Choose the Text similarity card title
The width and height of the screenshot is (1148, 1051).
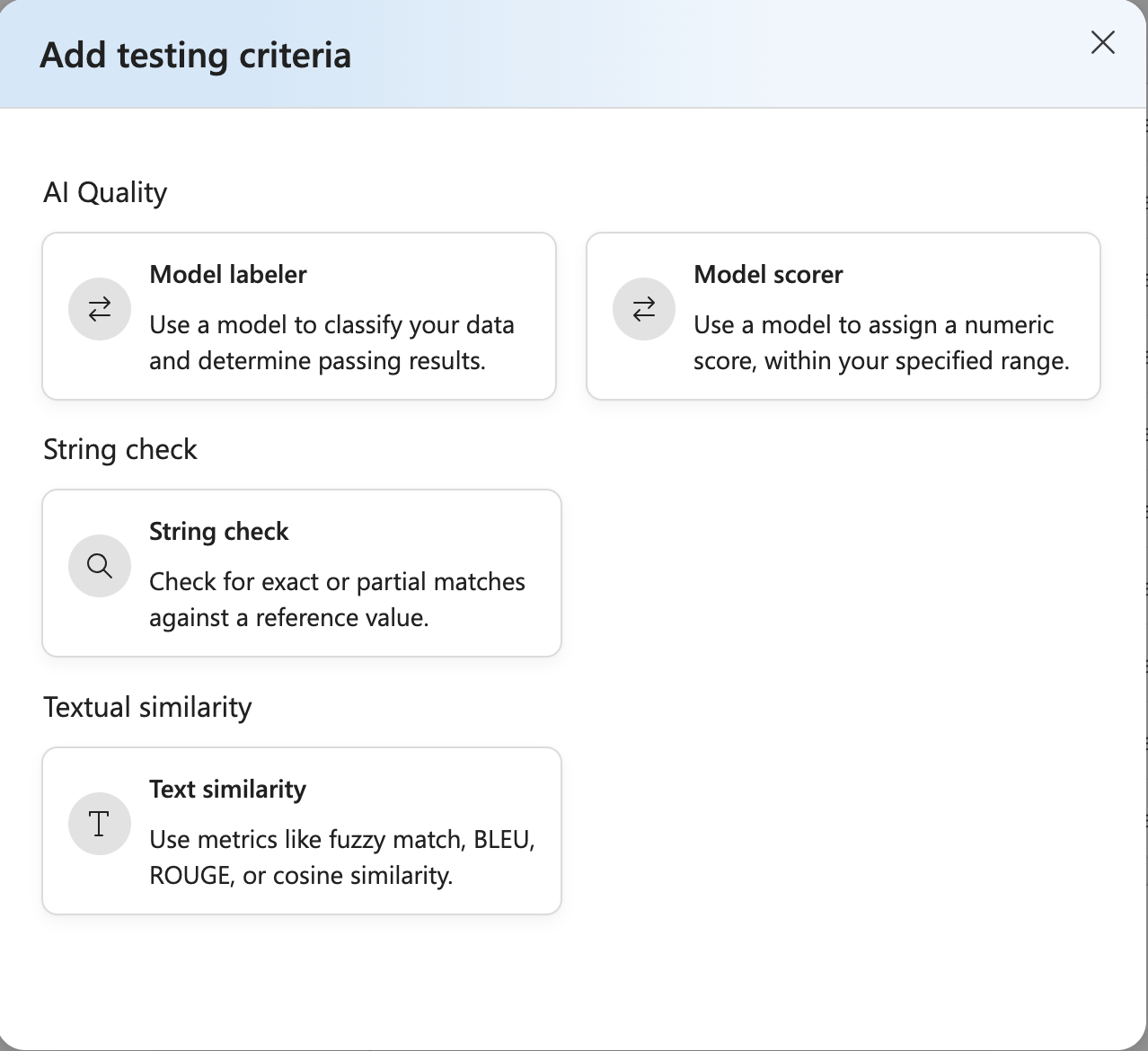228,789
